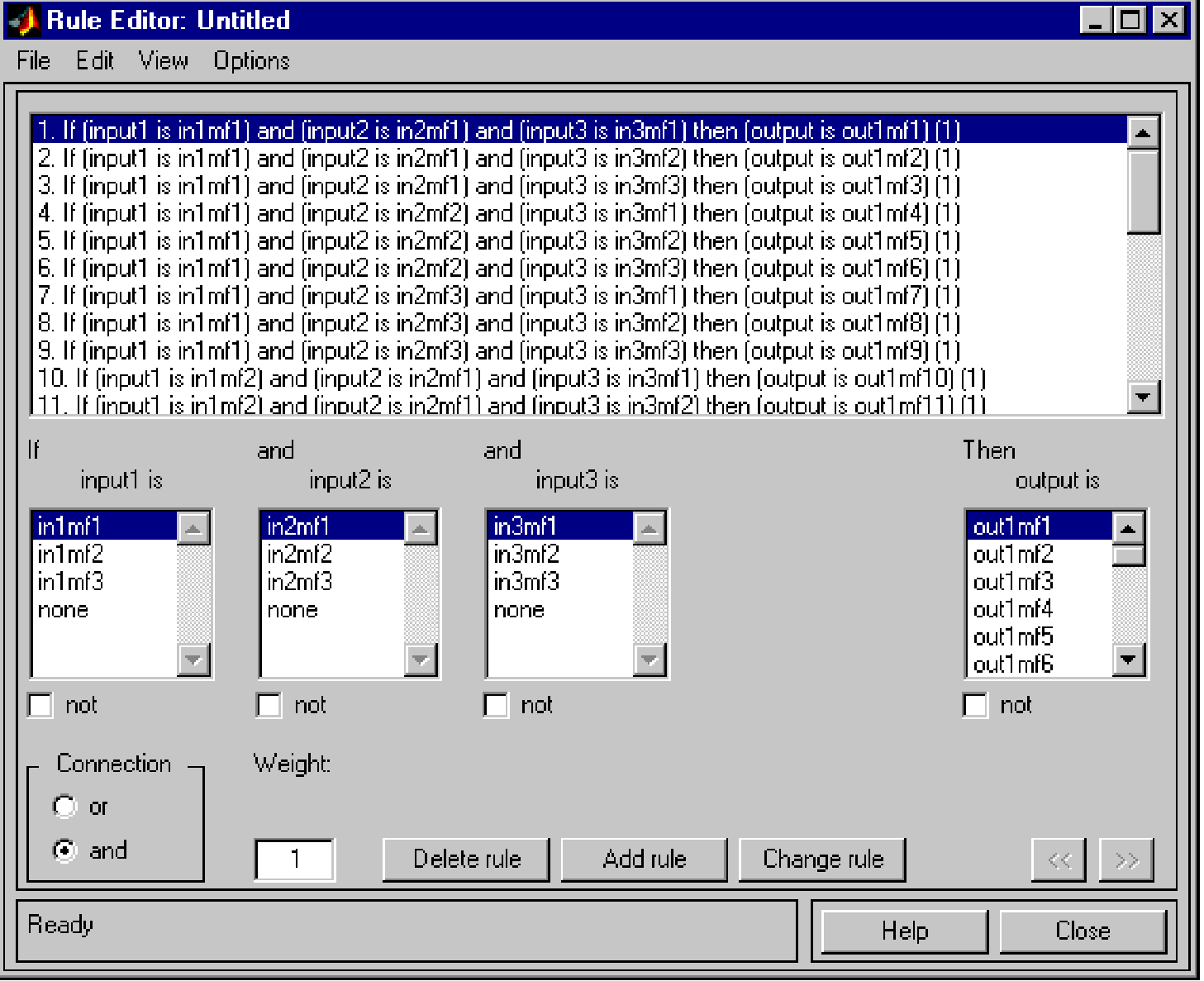Select in3mf3 in the input3 list

[x=560, y=582]
